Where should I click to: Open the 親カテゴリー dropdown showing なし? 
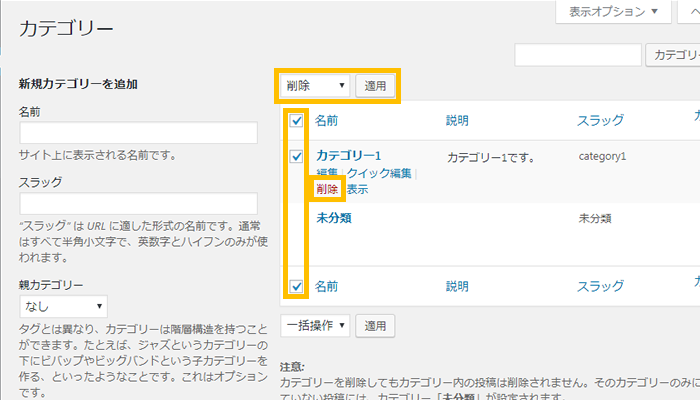(x=63, y=306)
